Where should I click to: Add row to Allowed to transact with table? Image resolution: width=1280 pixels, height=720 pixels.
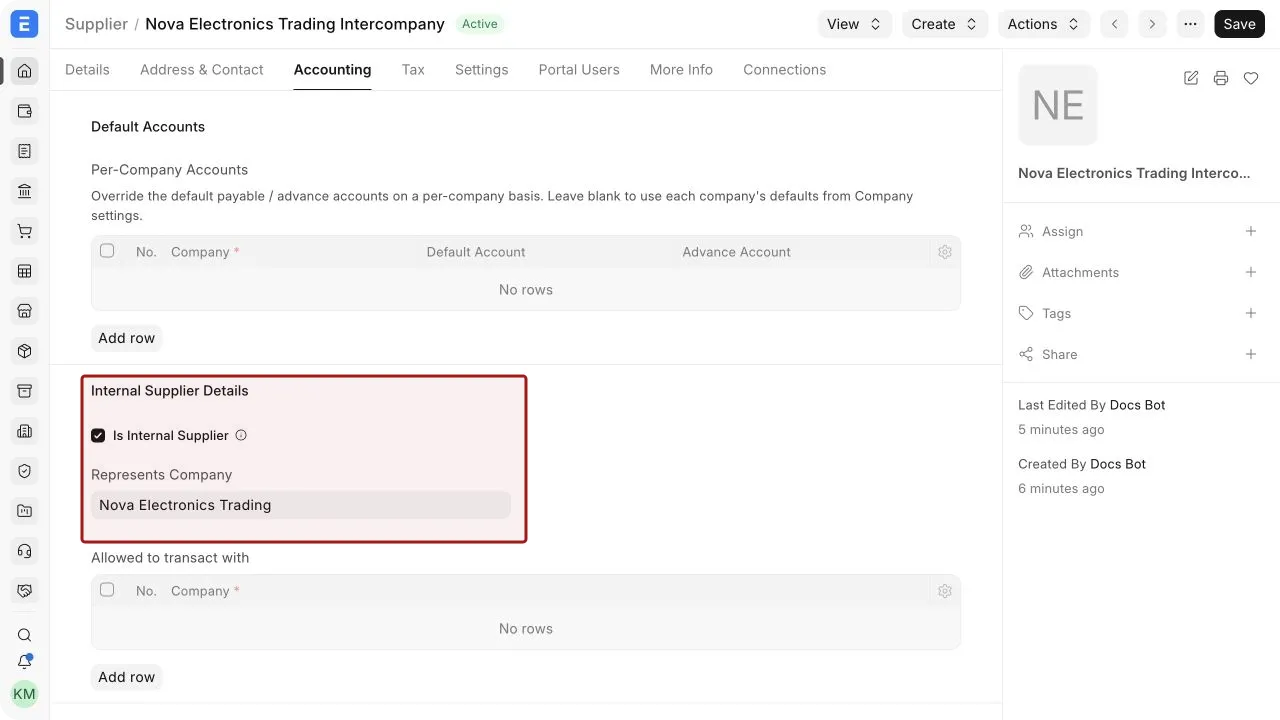coord(127,677)
